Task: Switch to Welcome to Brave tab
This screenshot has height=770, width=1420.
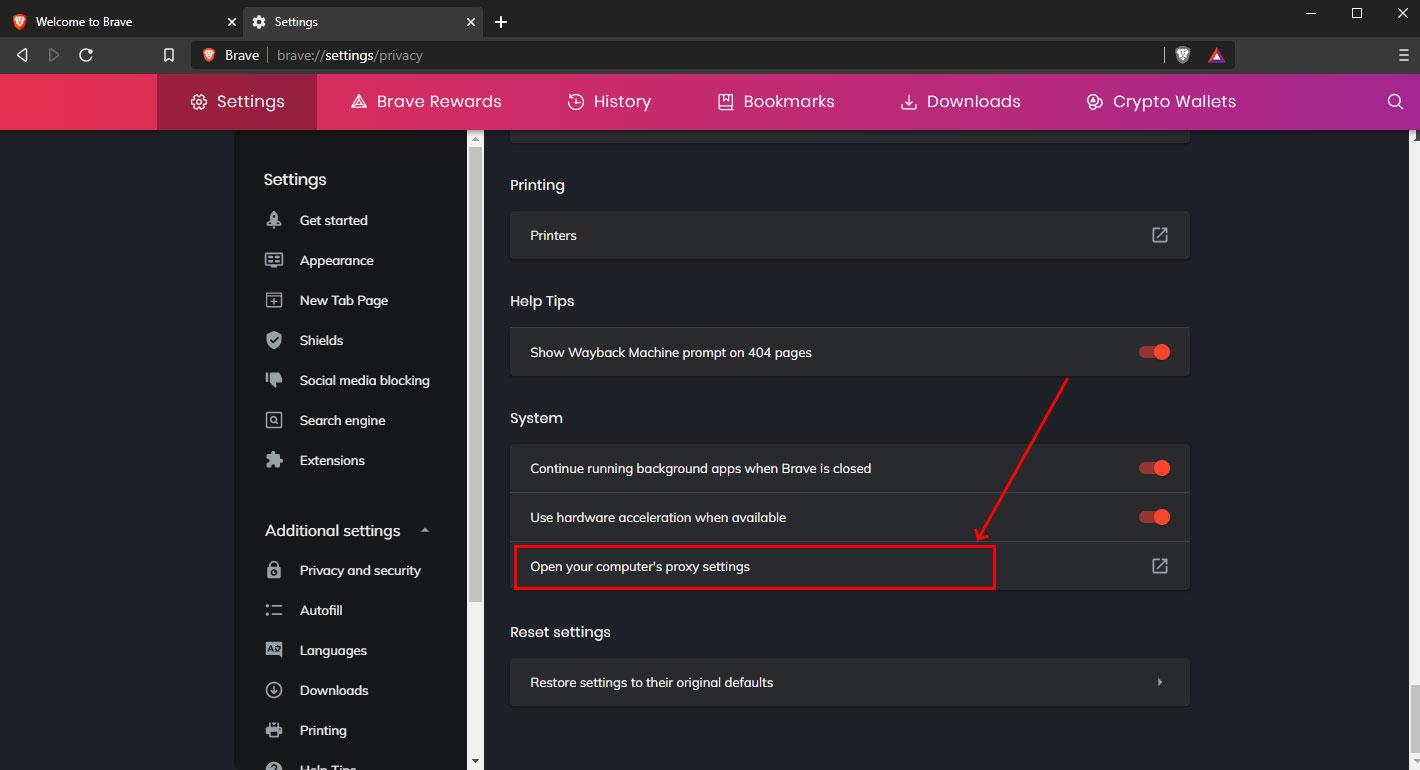Action: tap(122, 22)
